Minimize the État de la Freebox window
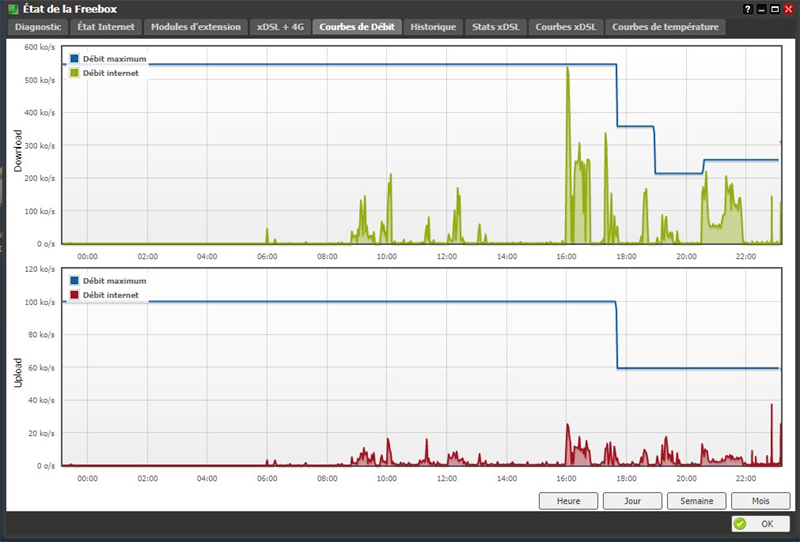 [762, 8]
